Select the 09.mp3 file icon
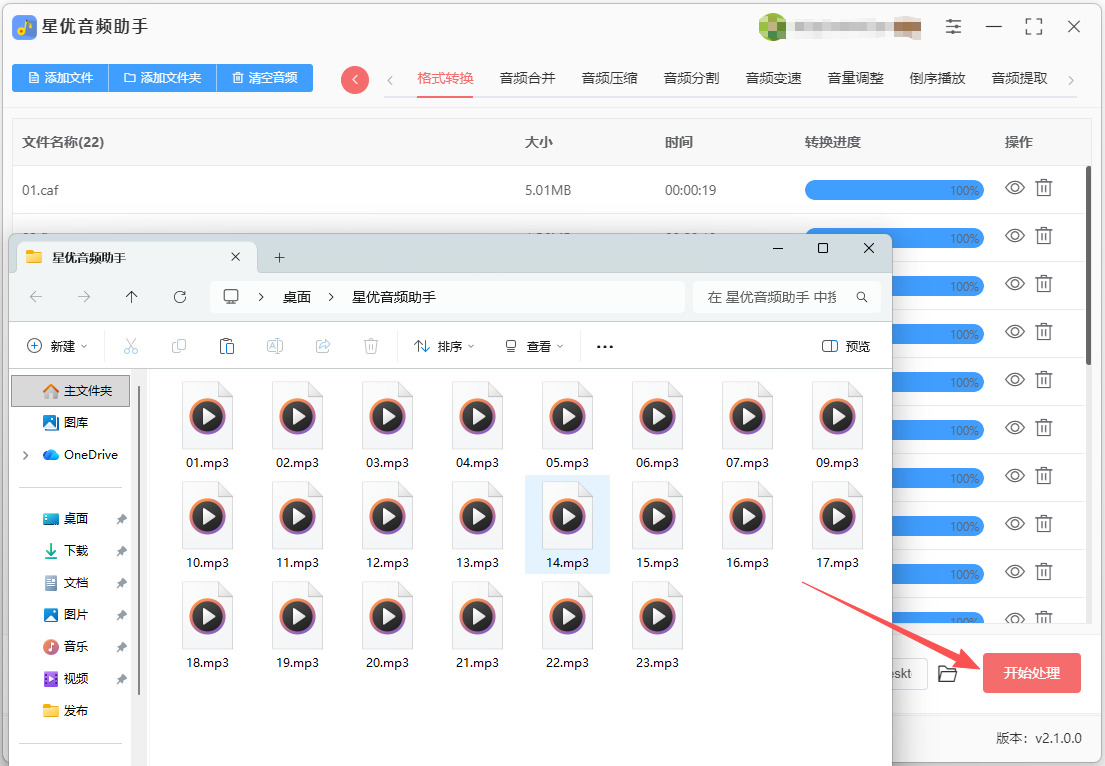 (837, 416)
